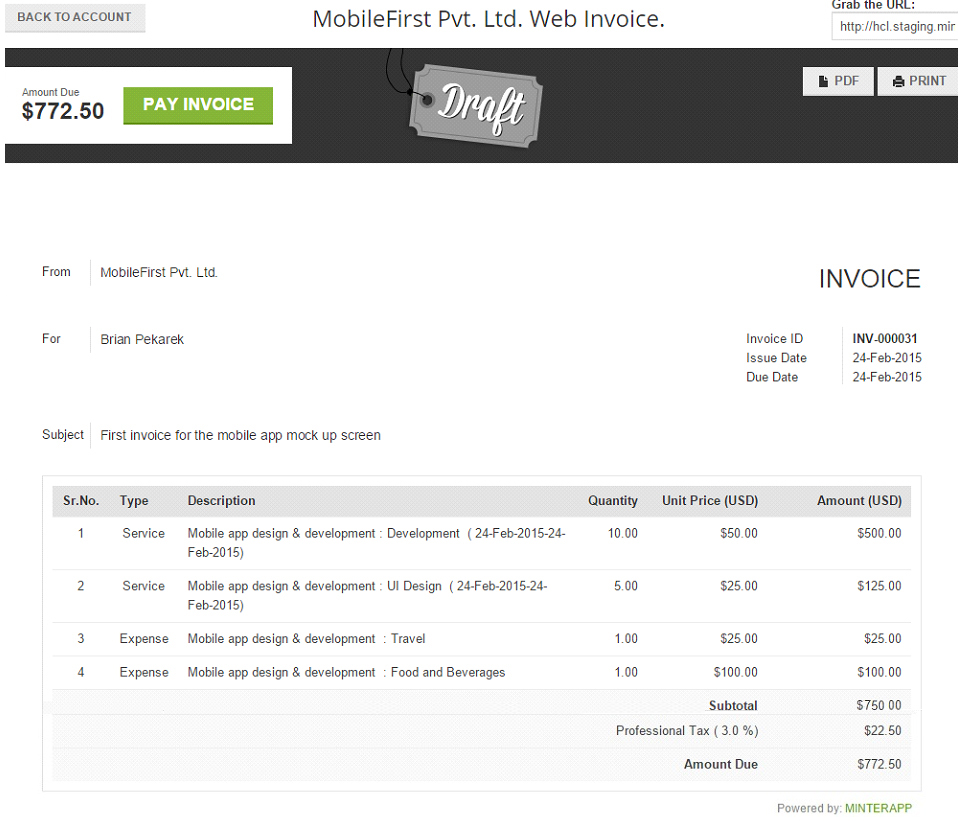This screenshot has height=821, width=962.
Task: Click the Draft status tag
Action: (477, 105)
